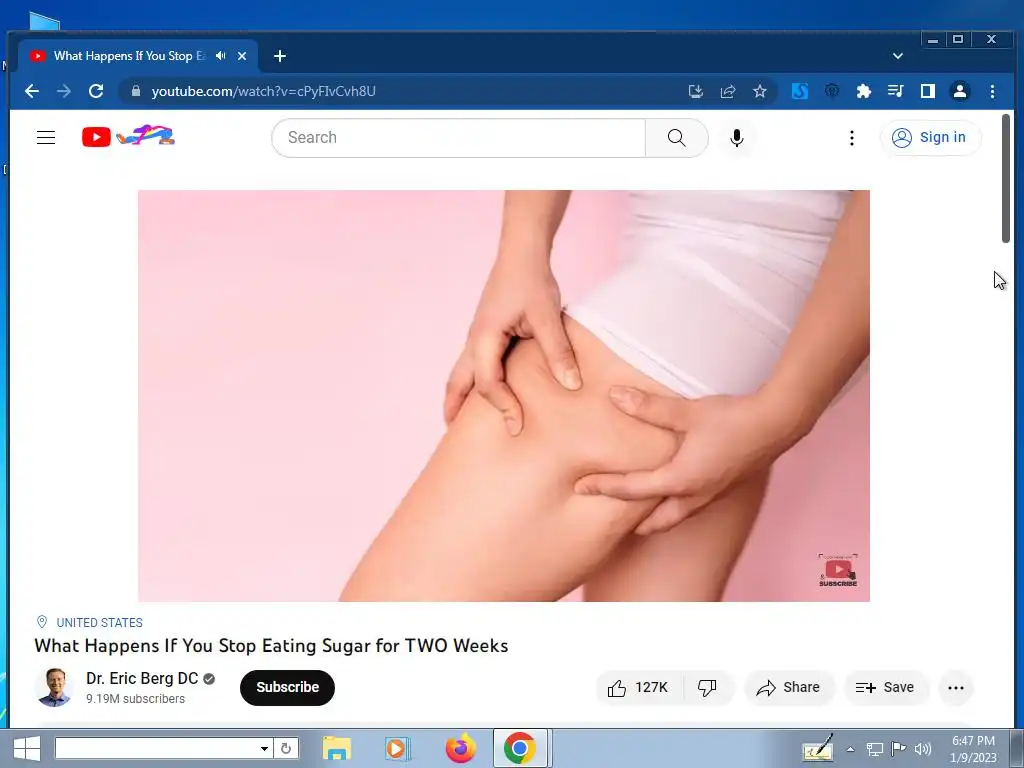
Task: Open the clock showing 6:47 PM
Action: [x=973, y=749]
